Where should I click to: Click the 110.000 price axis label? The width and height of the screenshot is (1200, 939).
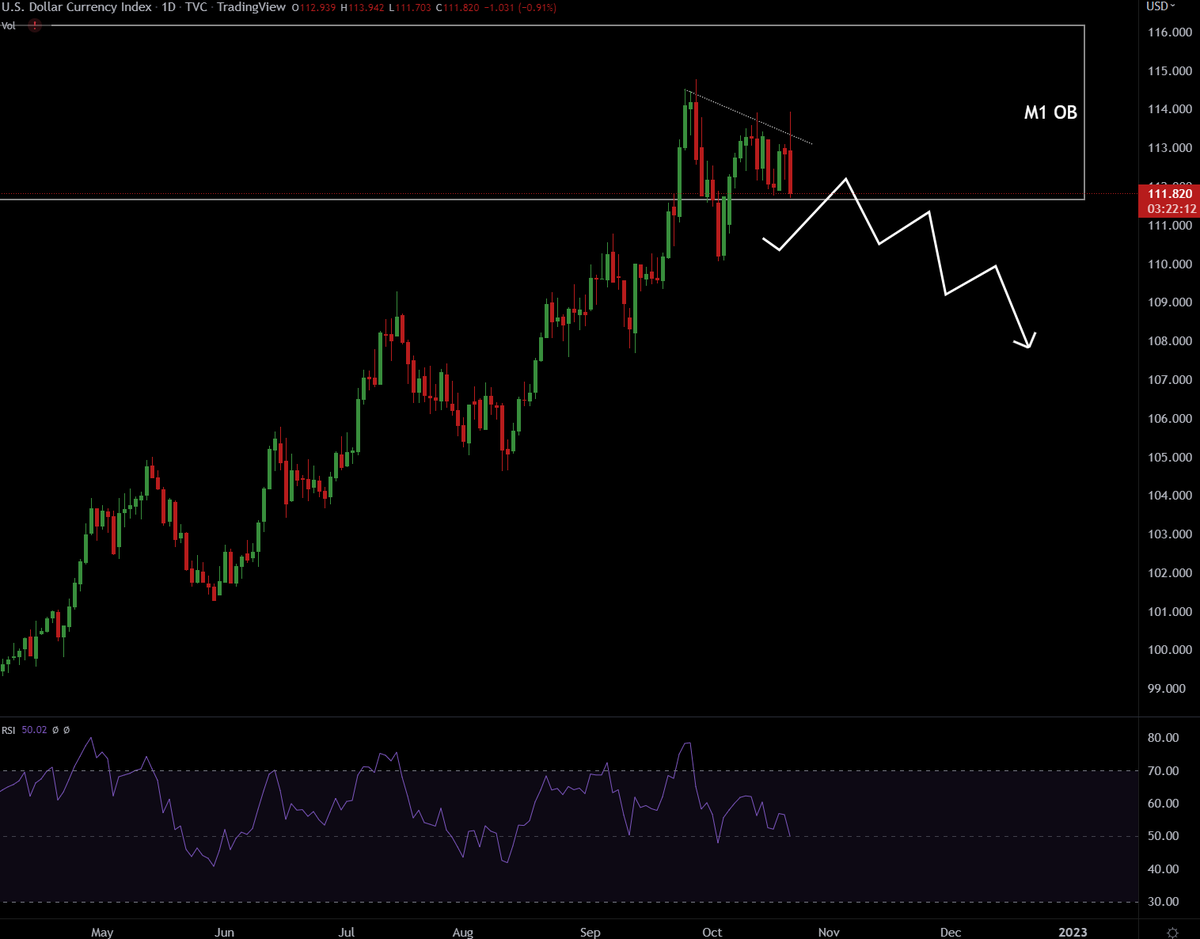click(1169, 264)
